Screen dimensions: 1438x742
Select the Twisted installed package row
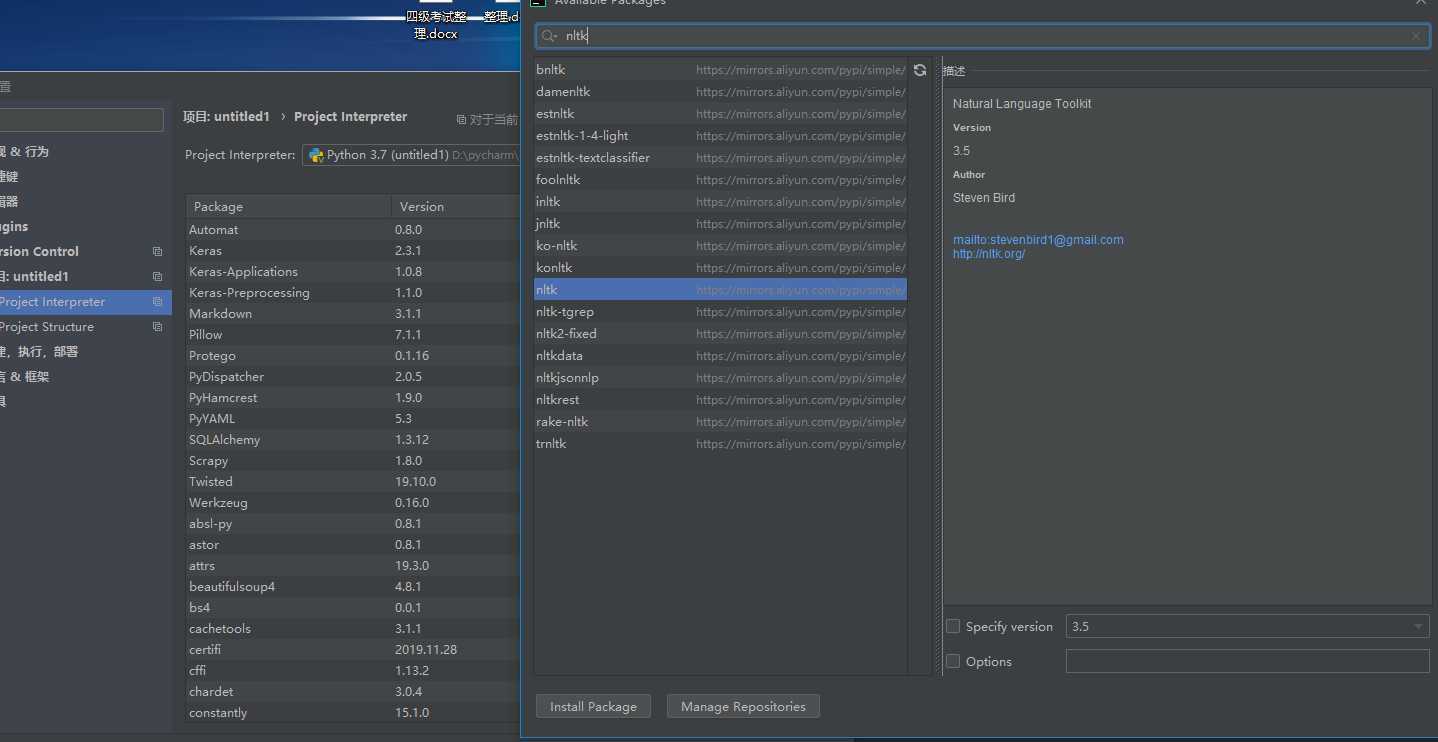353,482
